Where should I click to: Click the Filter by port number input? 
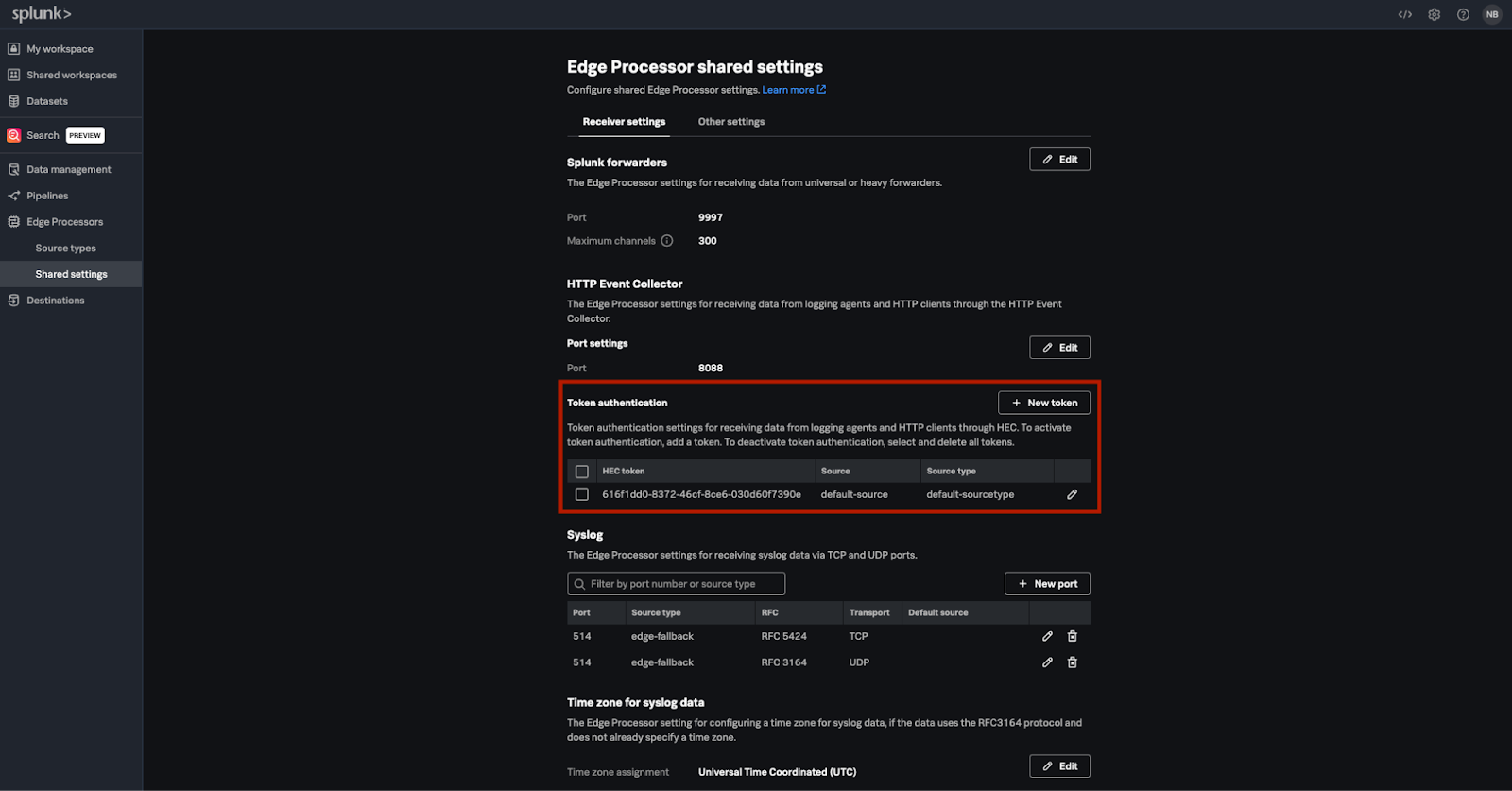click(x=676, y=584)
